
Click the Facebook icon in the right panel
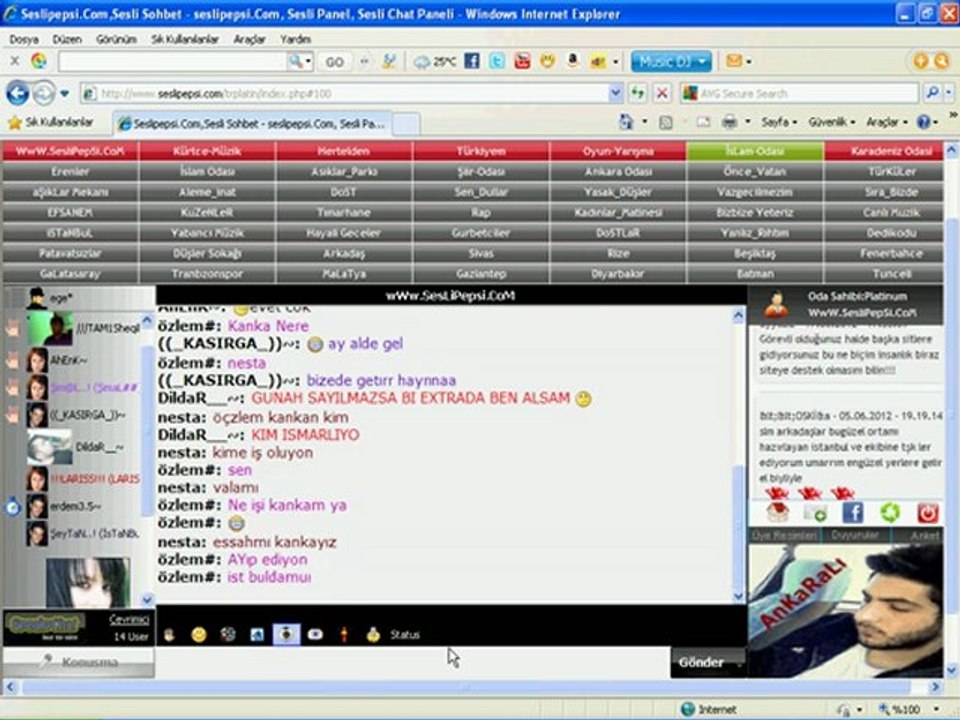852,512
